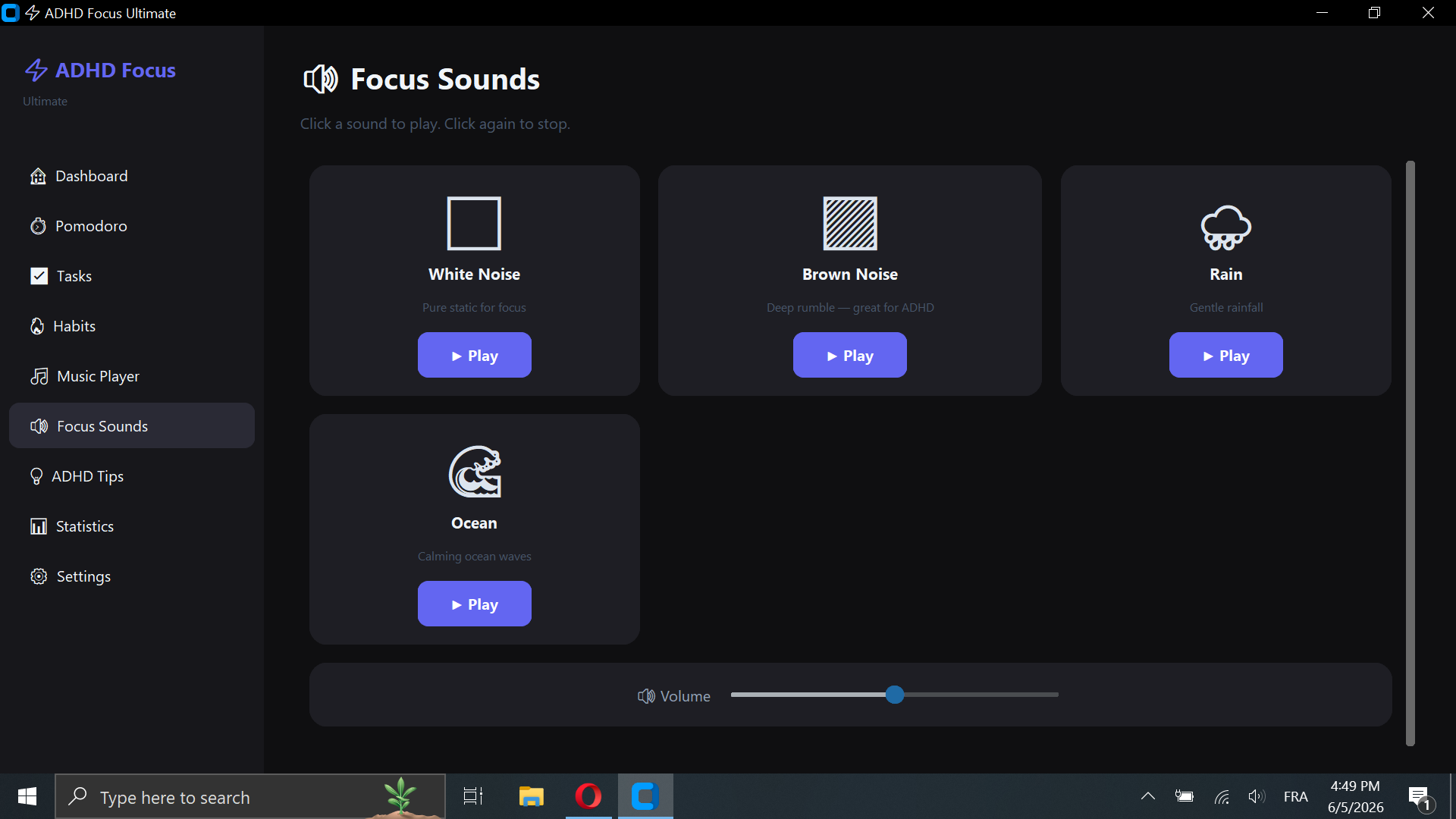Click the Focus Sounds header speaker icon

(x=321, y=79)
